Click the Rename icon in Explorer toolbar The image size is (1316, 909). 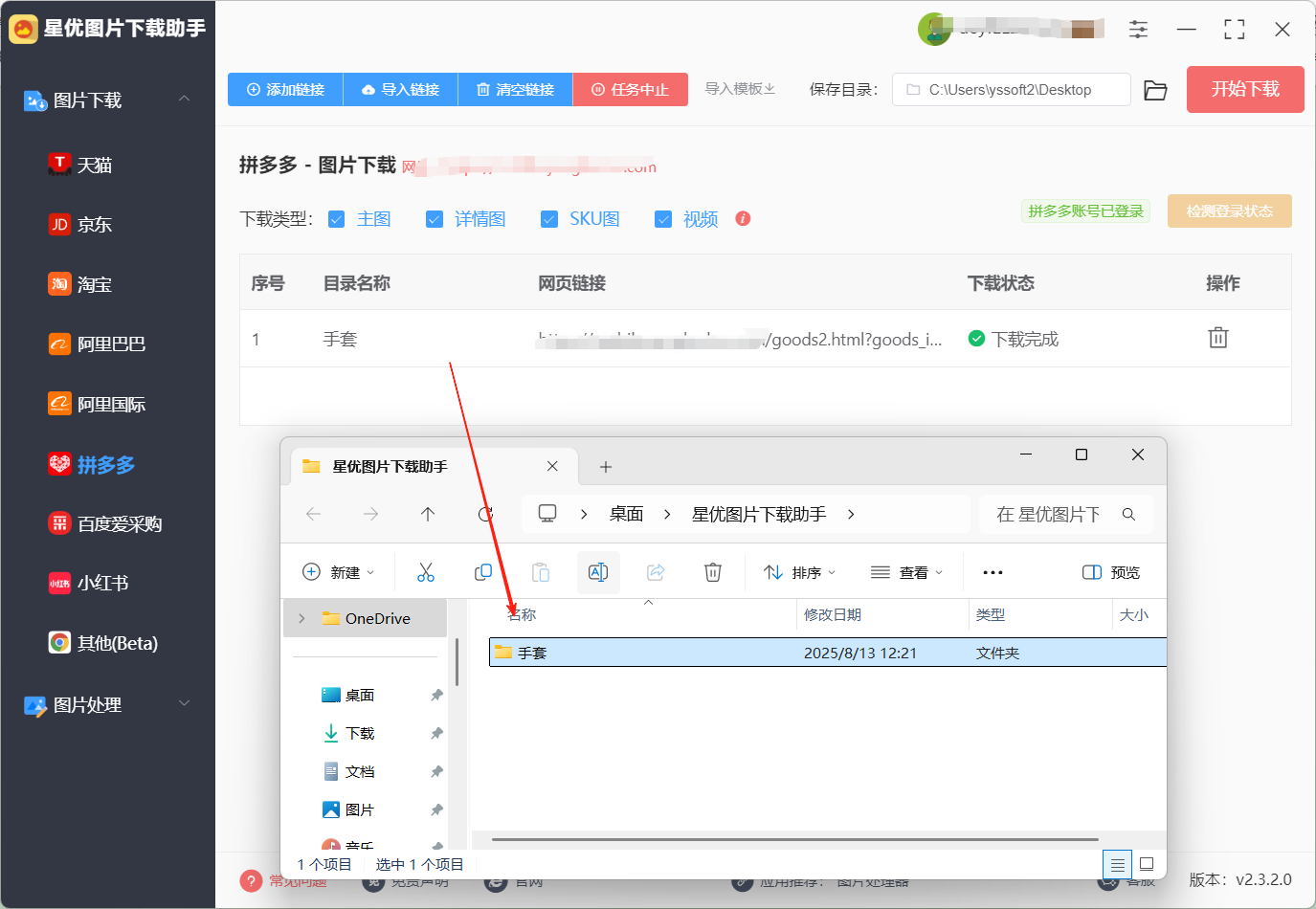(598, 572)
